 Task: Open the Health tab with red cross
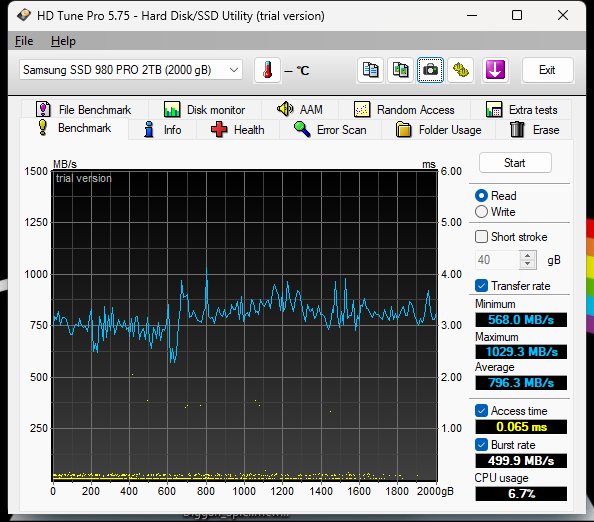tap(238, 130)
